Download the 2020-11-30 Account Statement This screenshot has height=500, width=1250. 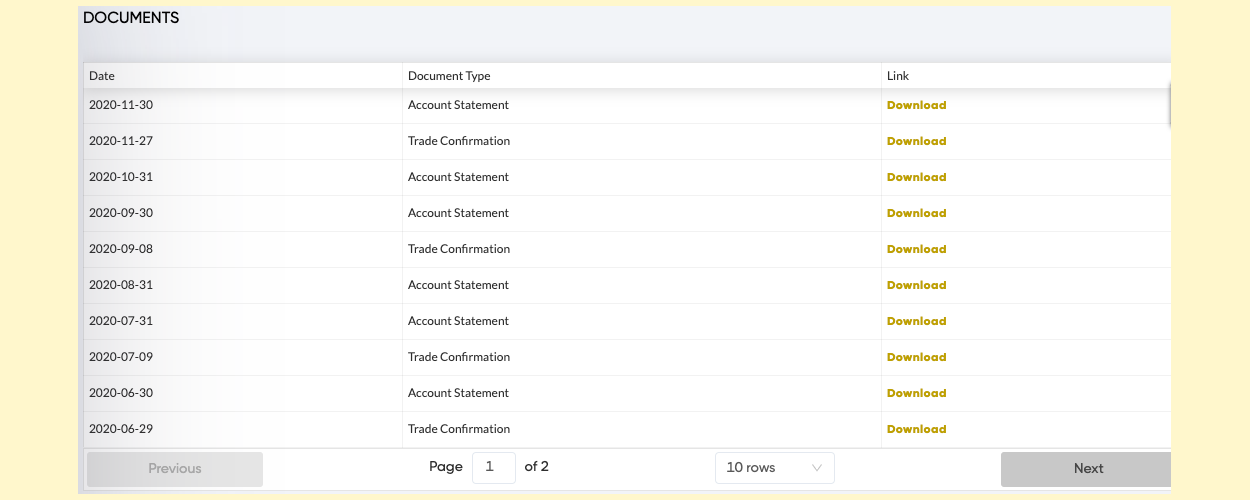pyautogui.click(x=916, y=105)
